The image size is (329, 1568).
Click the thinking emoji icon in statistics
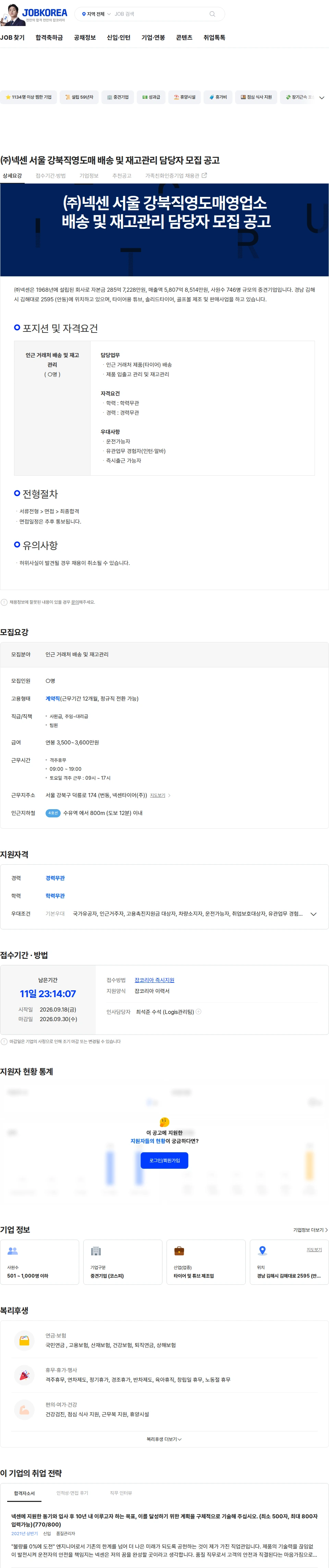coord(164,1122)
